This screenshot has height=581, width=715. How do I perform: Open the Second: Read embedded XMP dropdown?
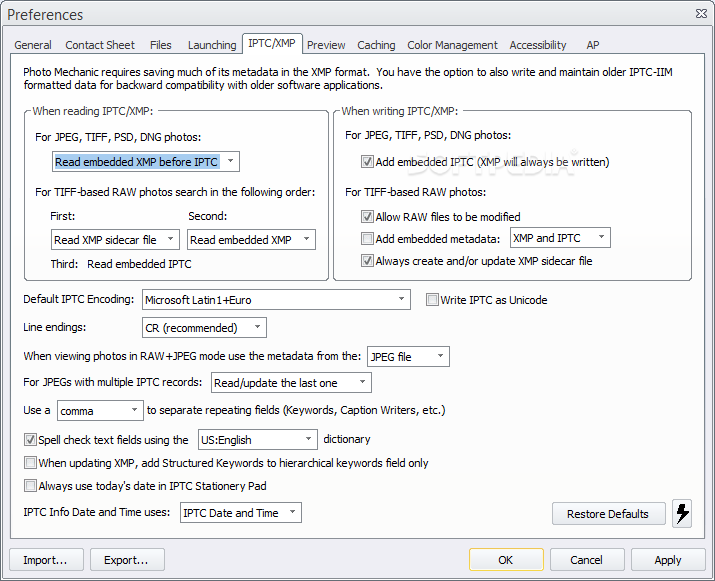click(251, 239)
